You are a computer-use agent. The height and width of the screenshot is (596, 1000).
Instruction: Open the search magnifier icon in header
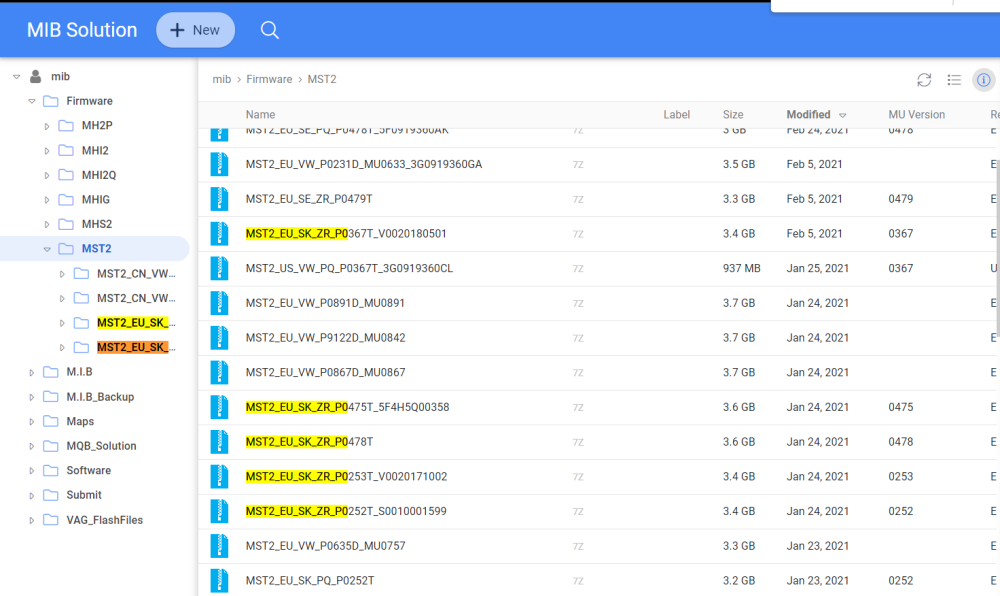(x=270, y=30)
